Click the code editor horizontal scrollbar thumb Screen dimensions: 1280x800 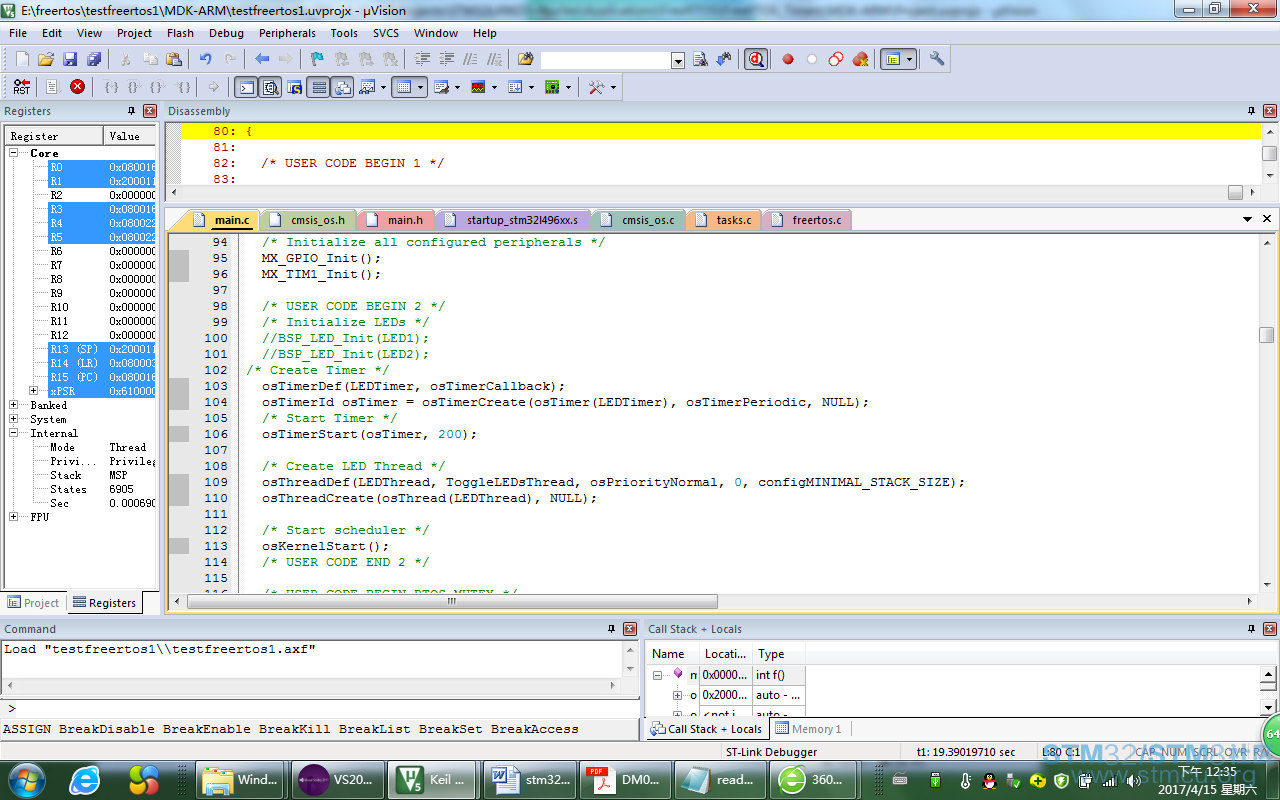(452, 602)
